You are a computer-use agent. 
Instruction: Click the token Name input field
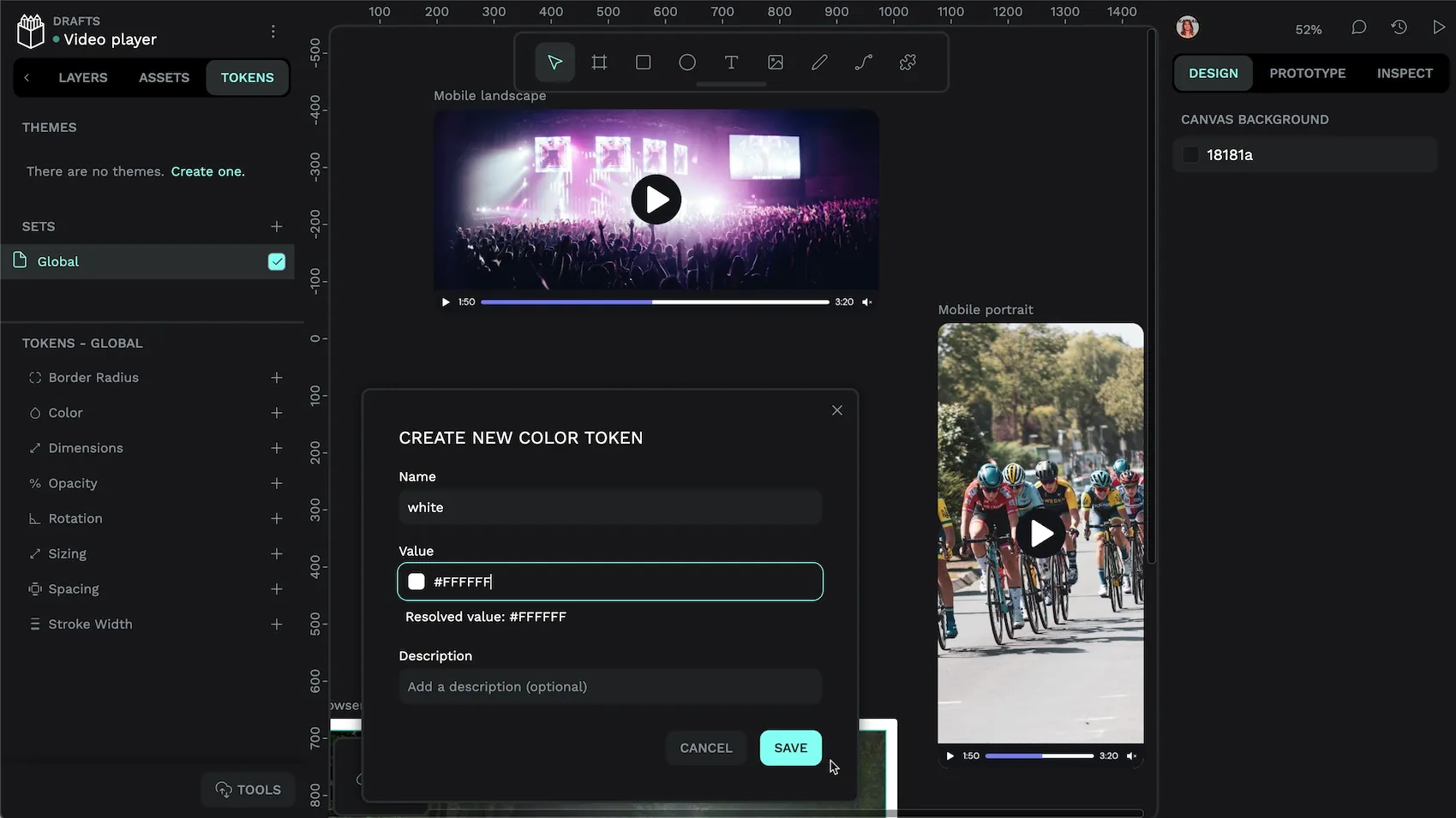610,507
